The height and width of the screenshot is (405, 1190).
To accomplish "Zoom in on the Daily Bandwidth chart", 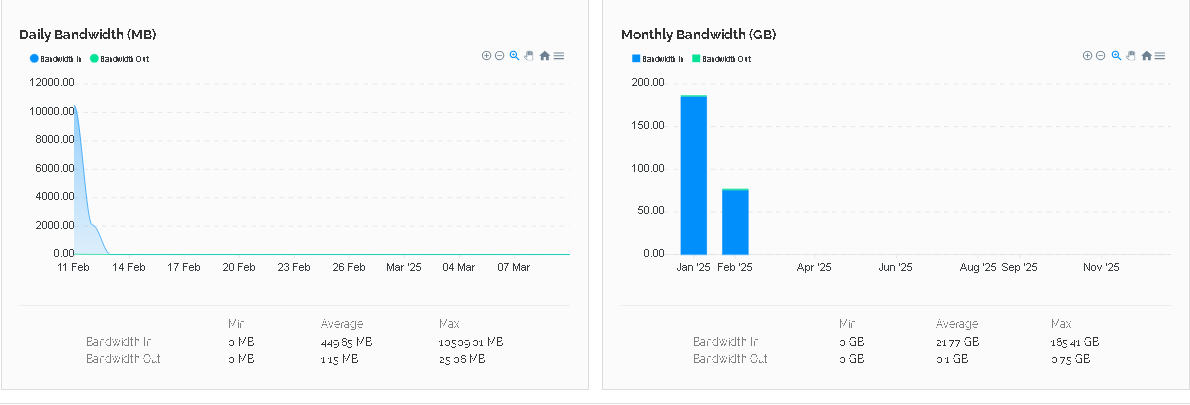I will (487, 56).
